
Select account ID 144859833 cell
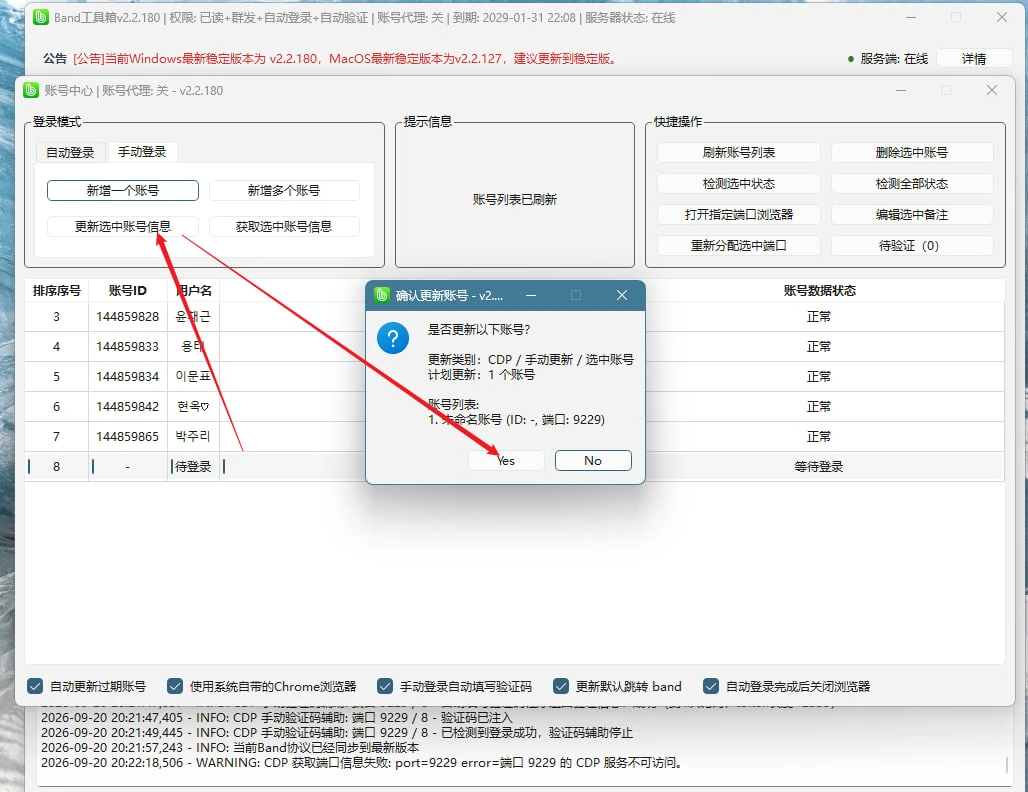128,346
